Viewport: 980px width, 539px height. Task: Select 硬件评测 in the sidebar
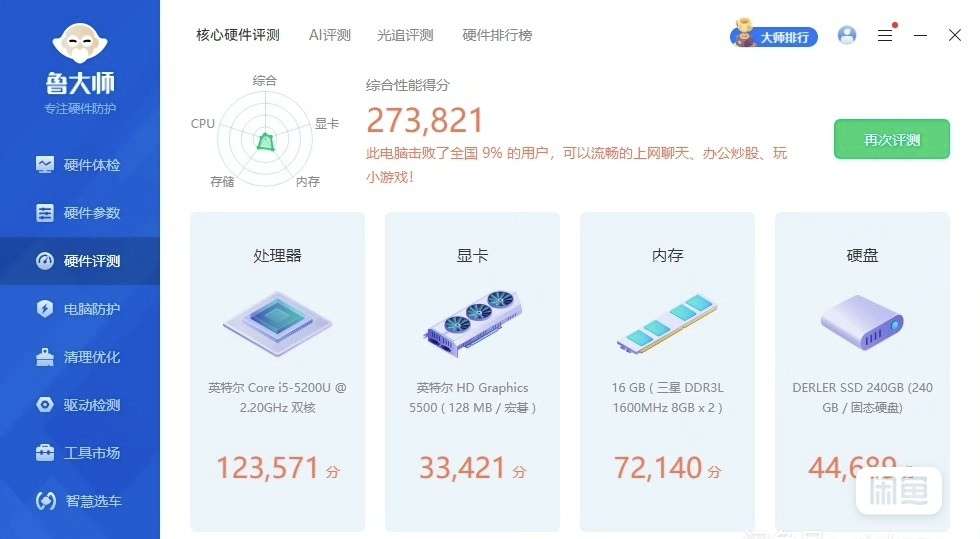click(80, 261)
